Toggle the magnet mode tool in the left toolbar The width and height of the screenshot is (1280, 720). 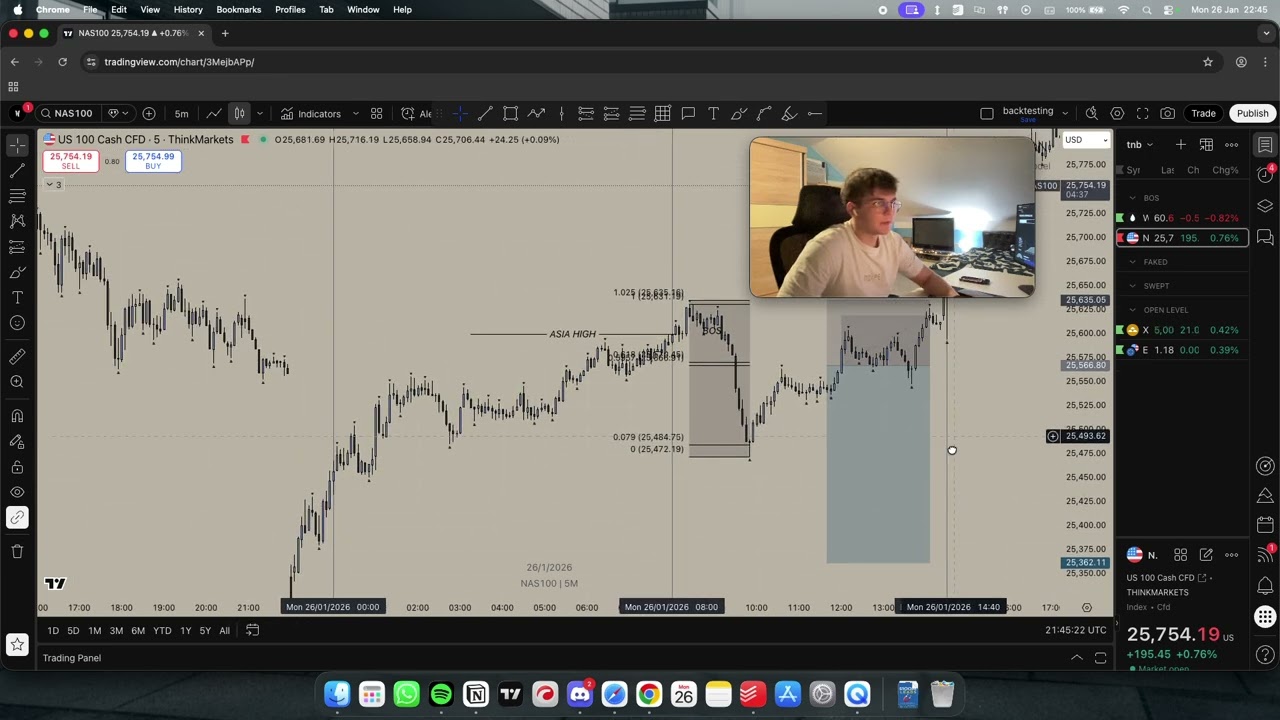pyautogui.click(x=17, y=415)
